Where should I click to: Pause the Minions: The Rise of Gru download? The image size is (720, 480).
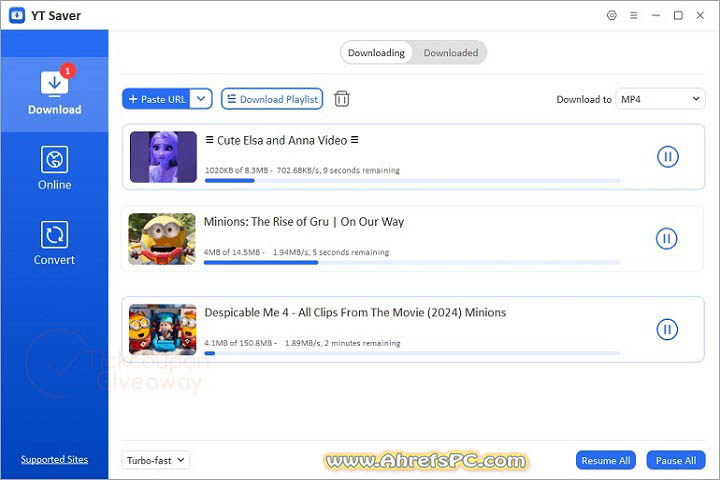tap(666, 238)
